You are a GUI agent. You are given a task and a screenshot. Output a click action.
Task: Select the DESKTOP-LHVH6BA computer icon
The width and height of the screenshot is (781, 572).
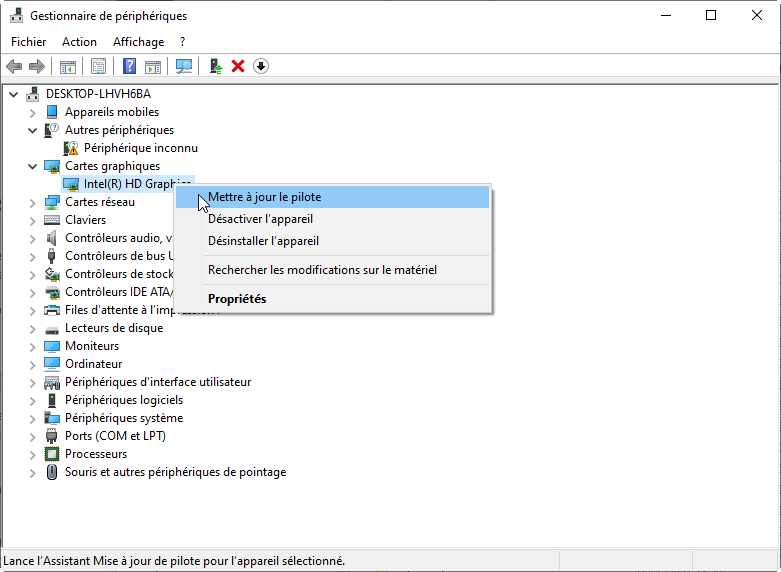click(x=33, y=94)
